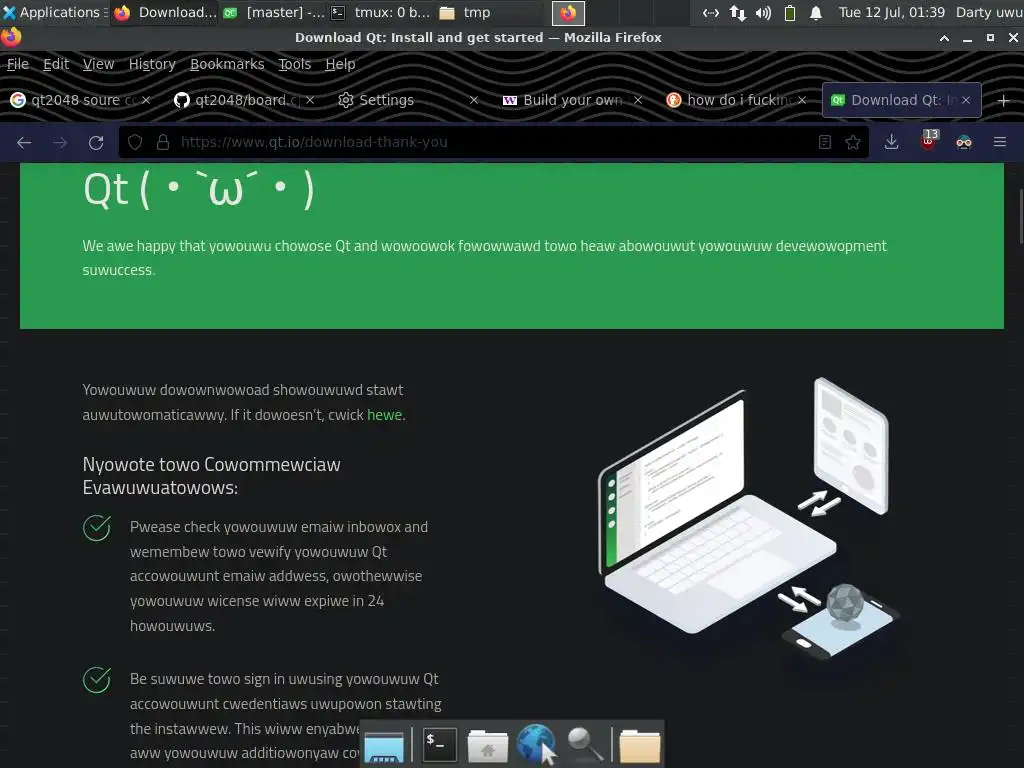
Task: Open the application finder magnifier dock icon
Action: 585,744
